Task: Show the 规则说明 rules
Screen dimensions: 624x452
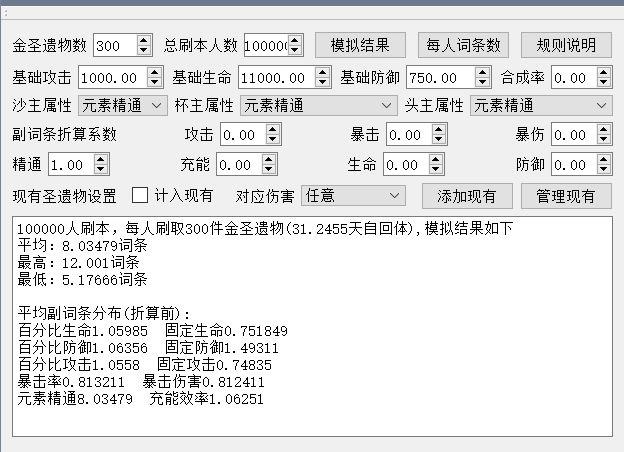Action: pyautogui.click(x=566, y=45)
